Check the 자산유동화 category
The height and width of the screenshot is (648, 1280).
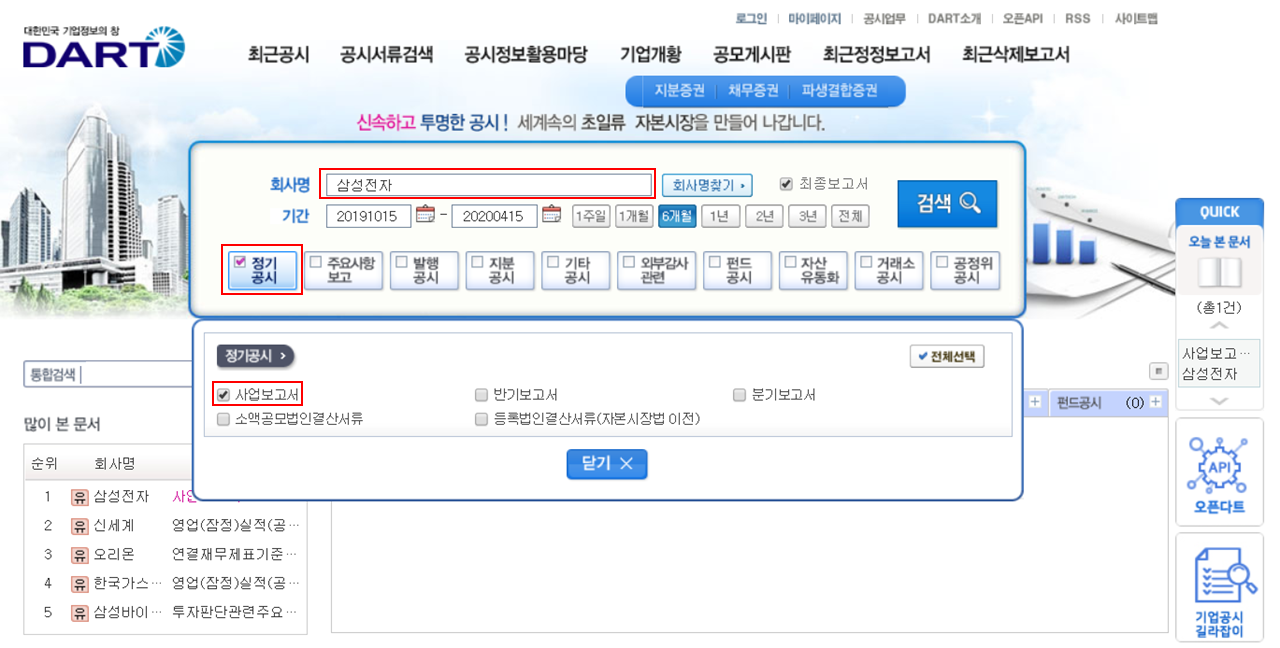pos(792,262)
